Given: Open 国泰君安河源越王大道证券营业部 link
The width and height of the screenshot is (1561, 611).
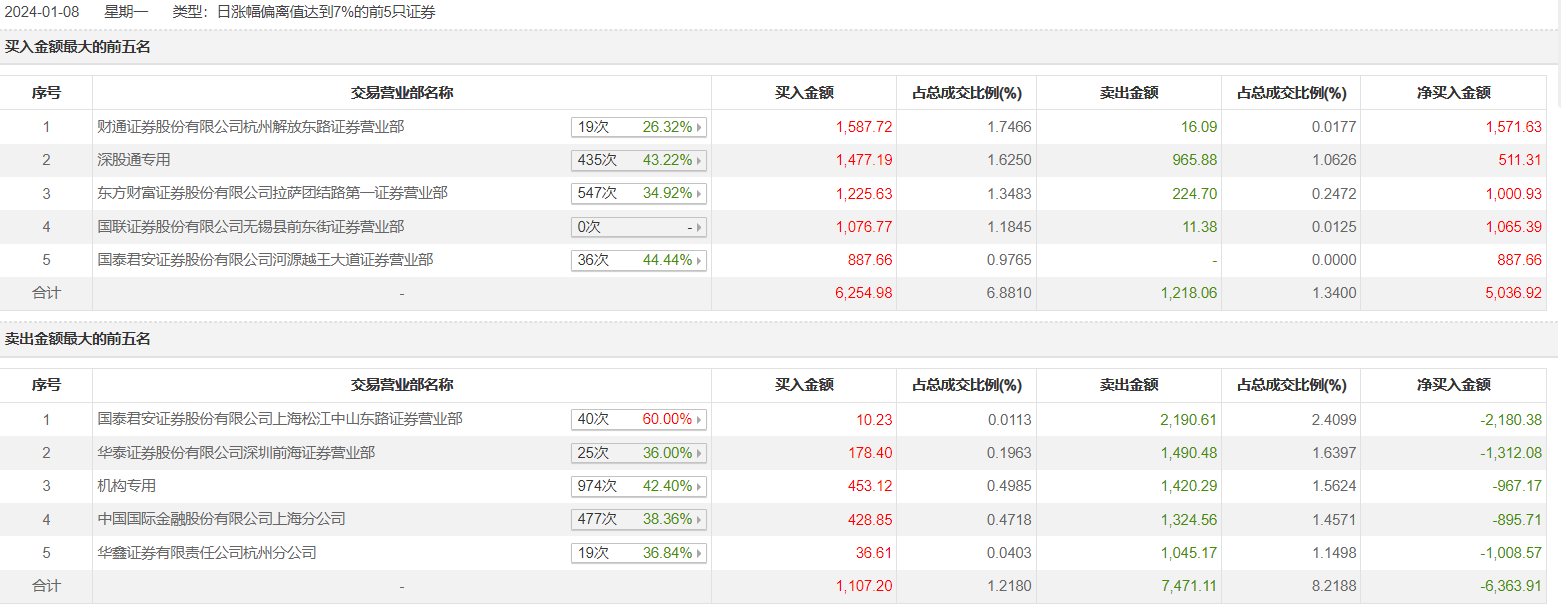Looking at the screenshot, I should [x=265, y=260].
